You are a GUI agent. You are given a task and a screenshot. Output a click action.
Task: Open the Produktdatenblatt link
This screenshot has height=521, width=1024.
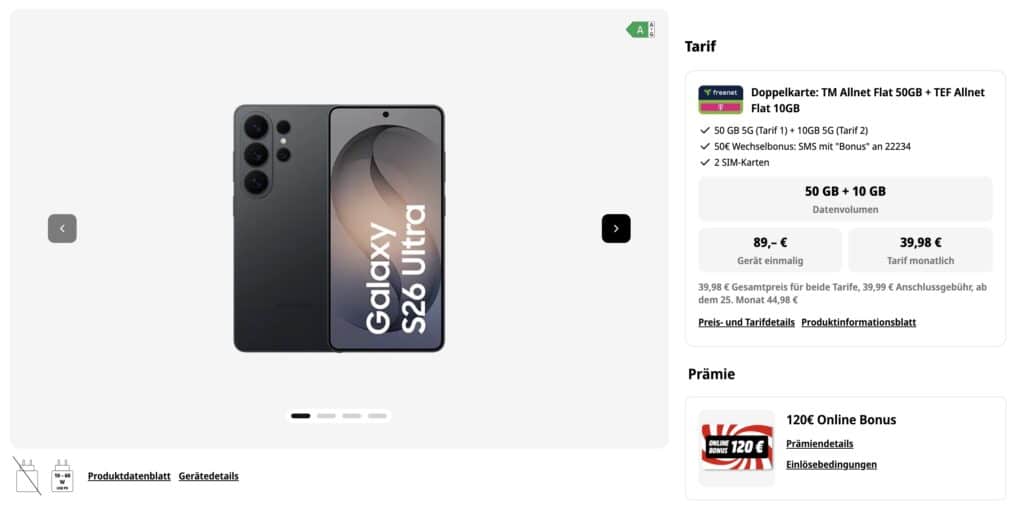(x=129, y=476)
